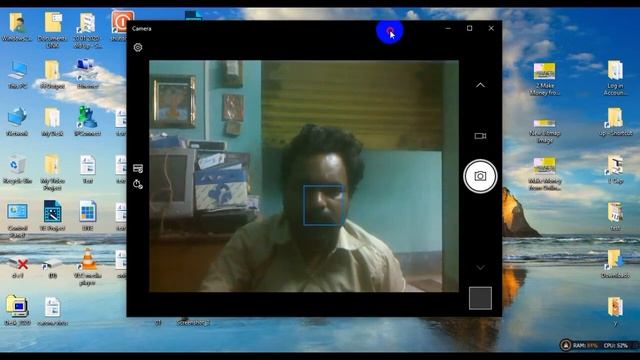This screenshot has height=360, width=640.
Task: Select the shortcut icon above 'test' folder
Action: pos(615,169)
